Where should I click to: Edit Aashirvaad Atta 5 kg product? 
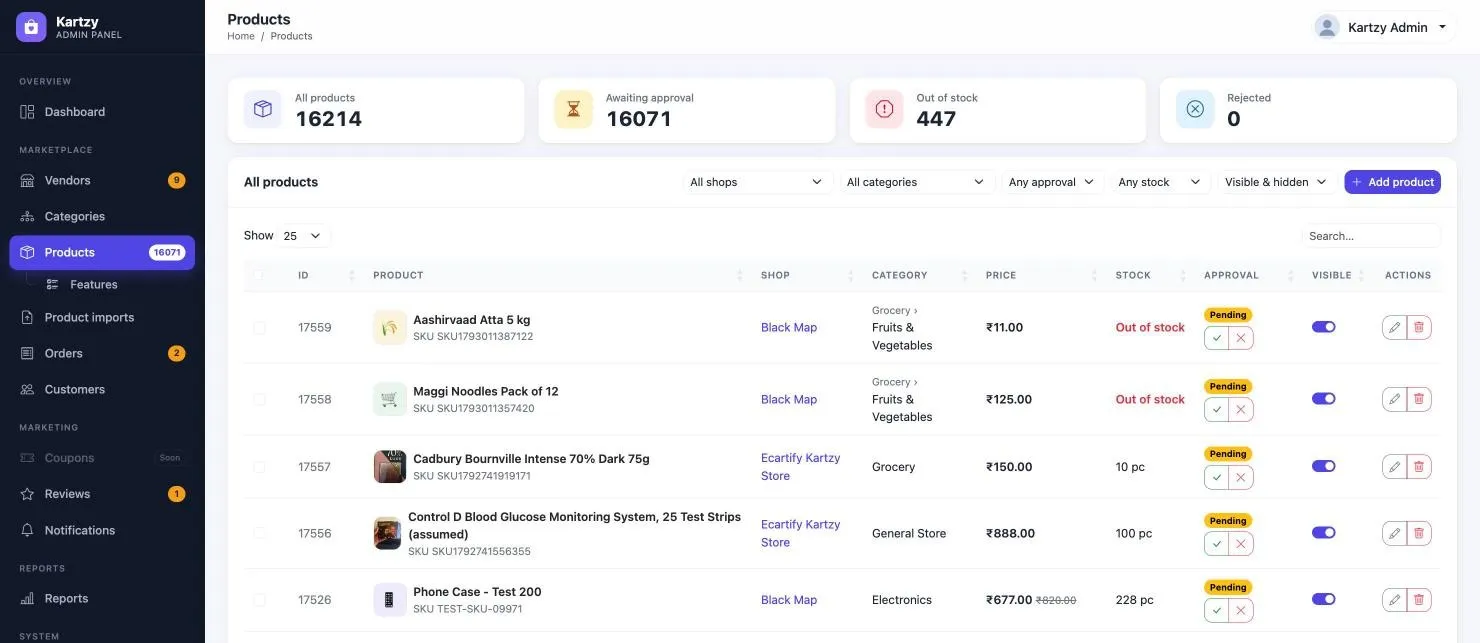tap(1394, 327)
